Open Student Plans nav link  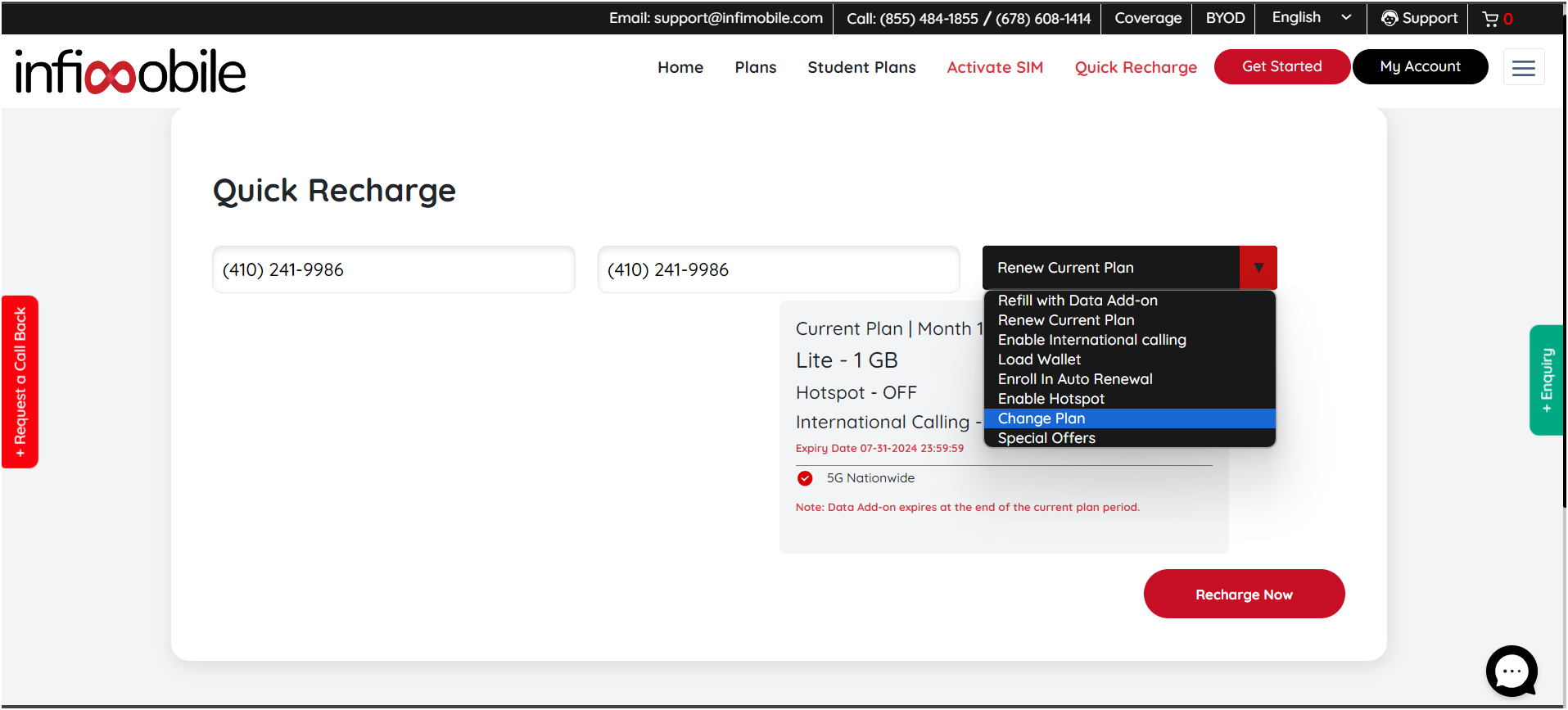click(861, 67)
